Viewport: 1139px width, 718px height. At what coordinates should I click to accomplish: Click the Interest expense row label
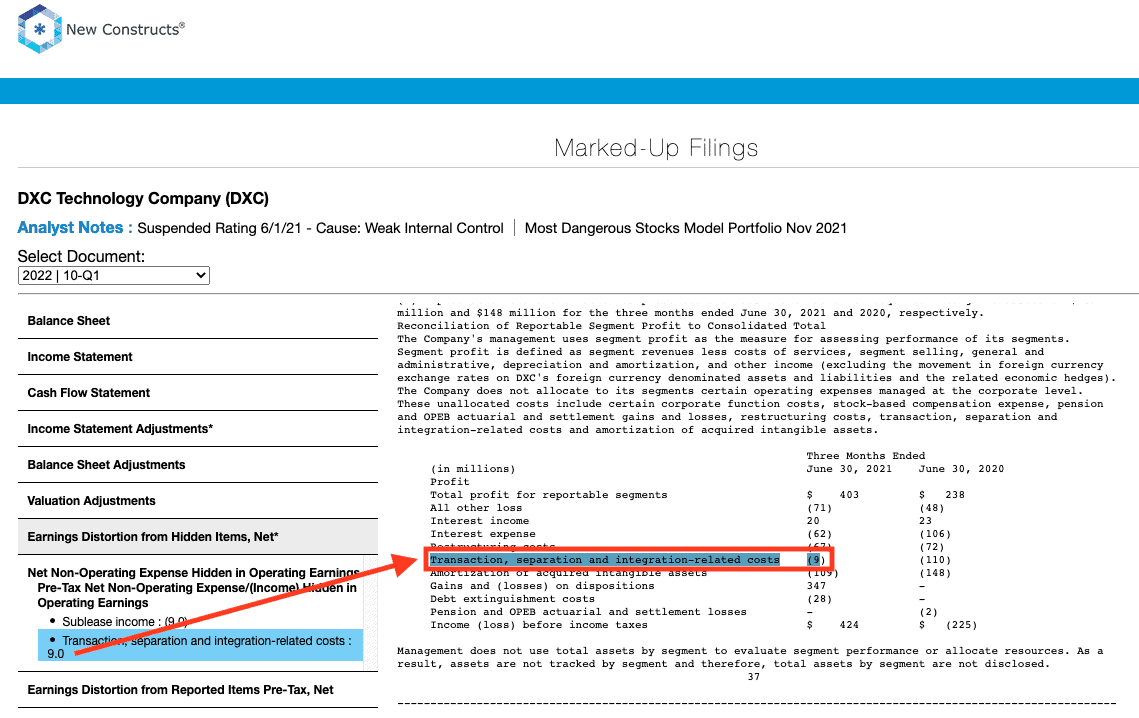(482, 534)
